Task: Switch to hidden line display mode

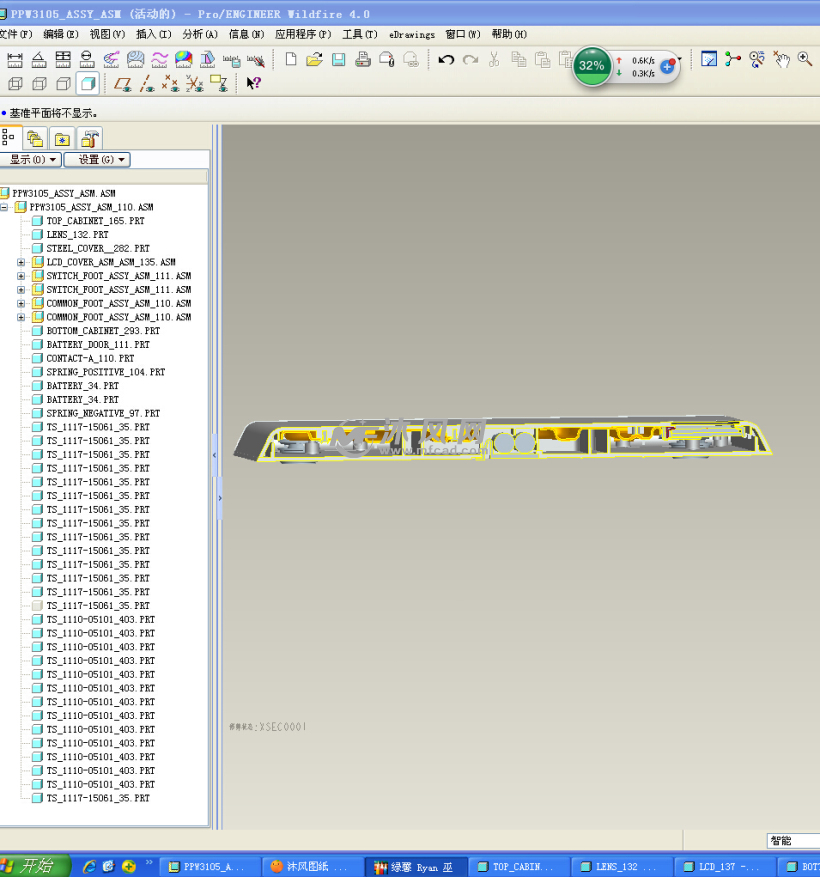Action: 39,84
